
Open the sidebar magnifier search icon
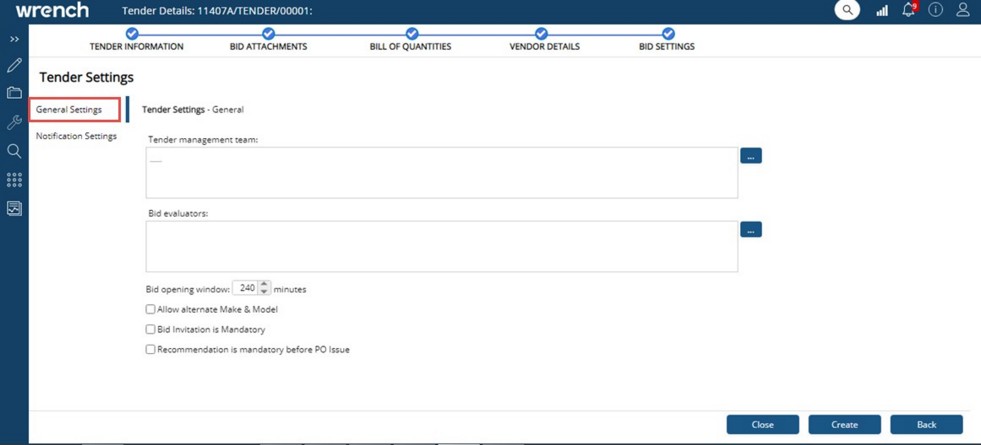(14, 151)
